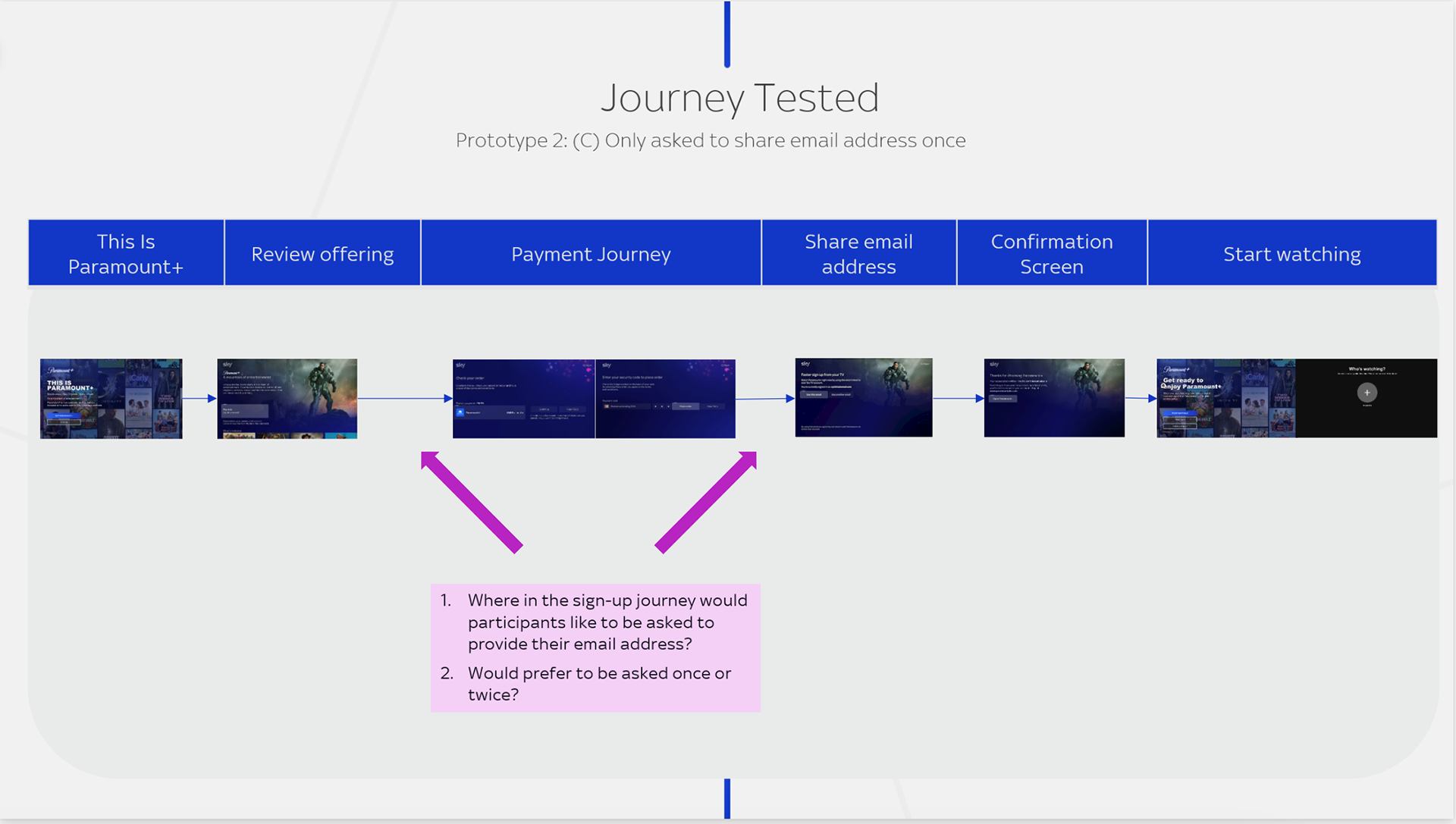
Task: Open the 'This Is Paramount+' landing screenshot
Action: click(x=111, y=399)
